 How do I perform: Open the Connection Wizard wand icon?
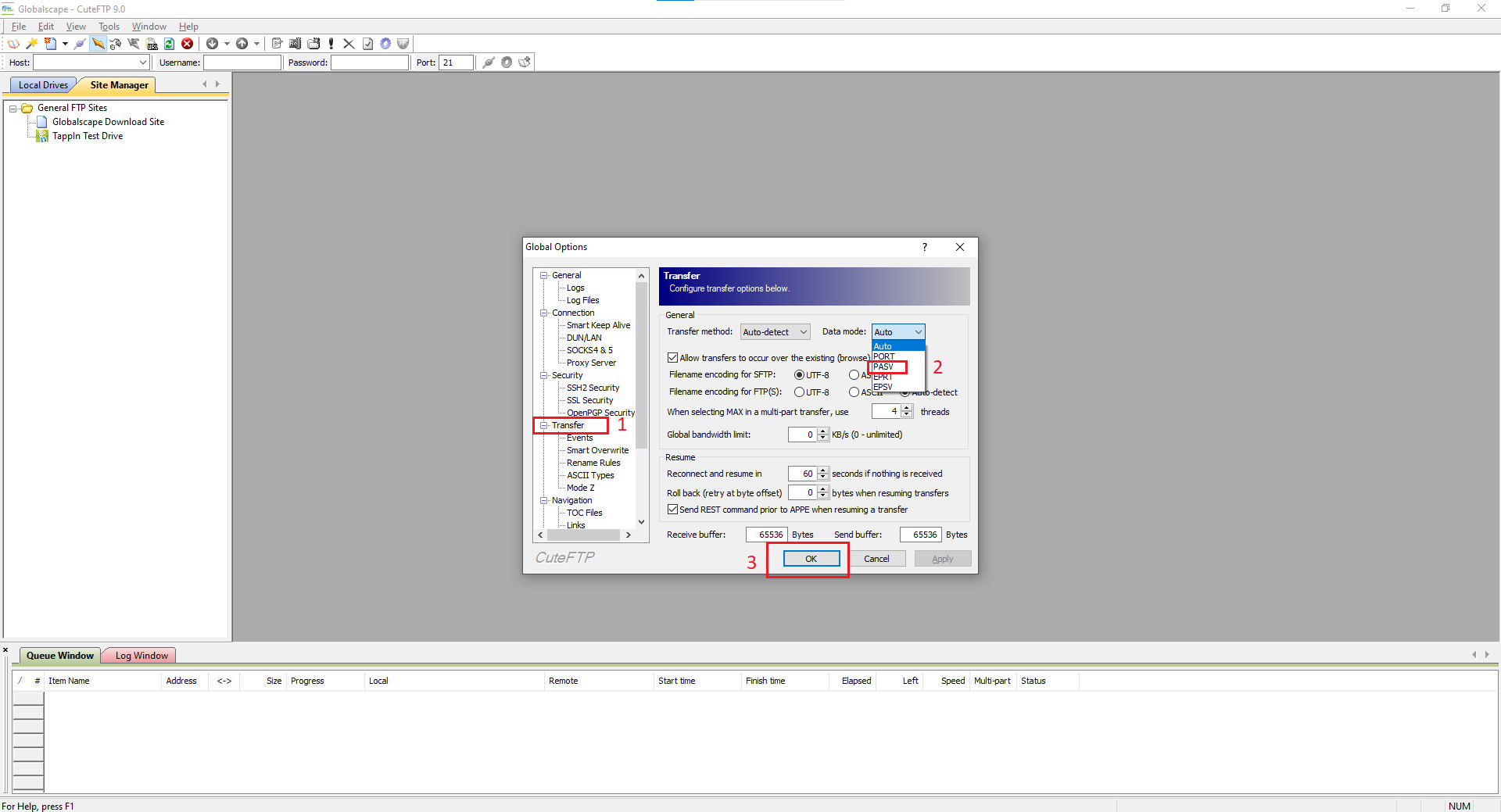point(32,44)
